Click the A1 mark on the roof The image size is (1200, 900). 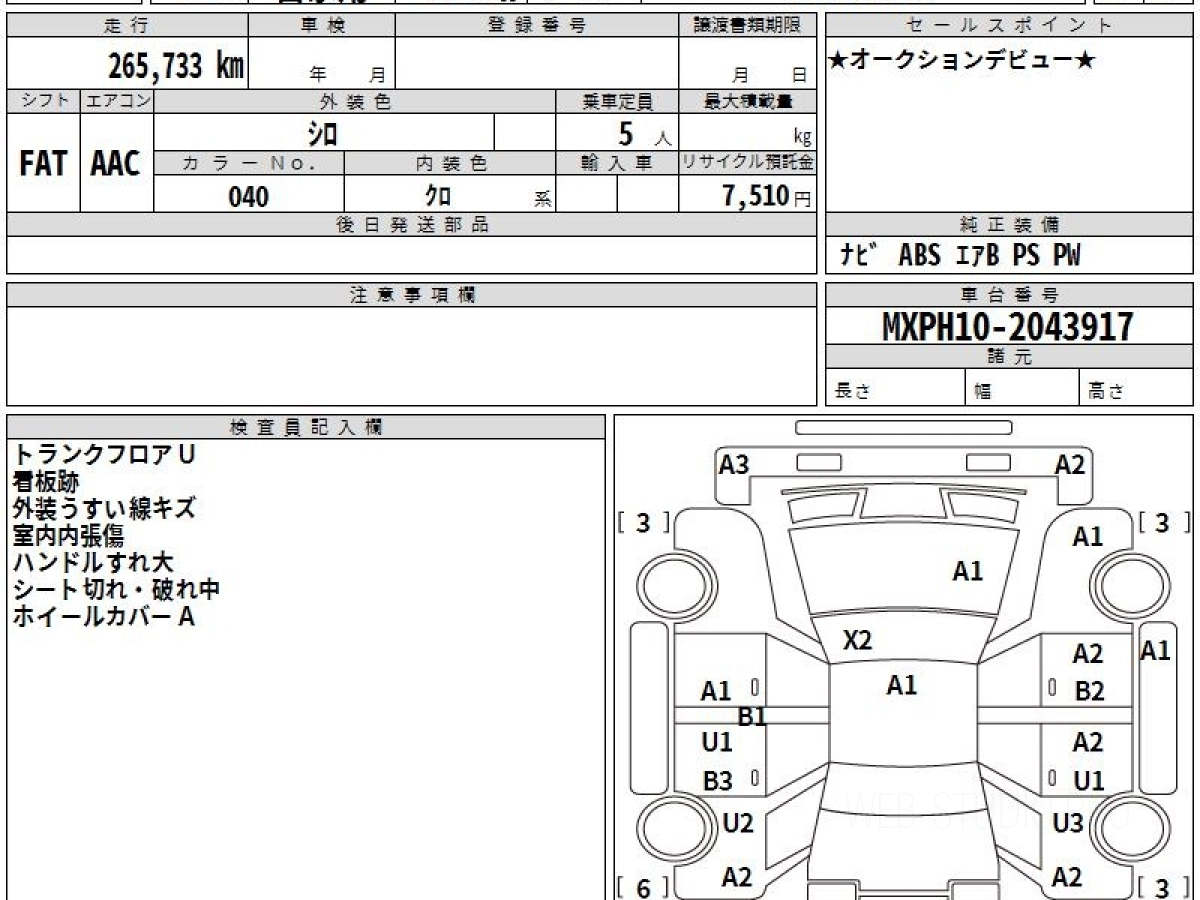pyautogui.click(x=902, y=685)
